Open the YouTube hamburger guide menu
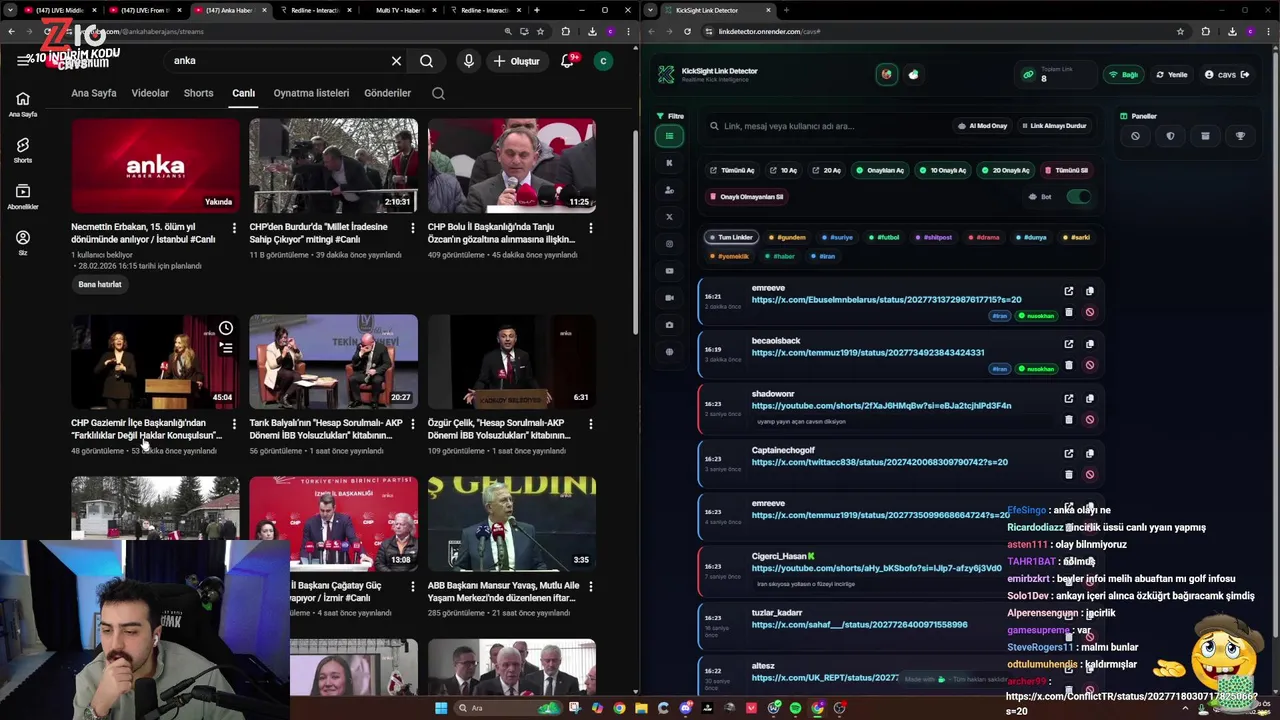 point(23,61)
